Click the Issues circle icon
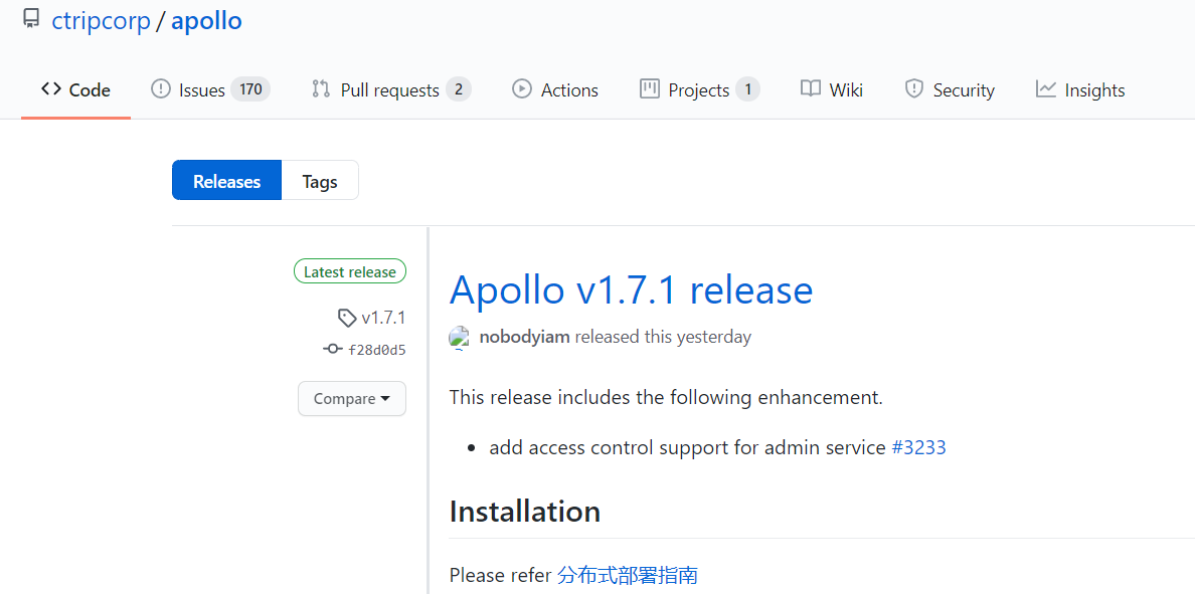This screenshot has height=594, width=1195. pyautogui.click(x=161, y=89)
